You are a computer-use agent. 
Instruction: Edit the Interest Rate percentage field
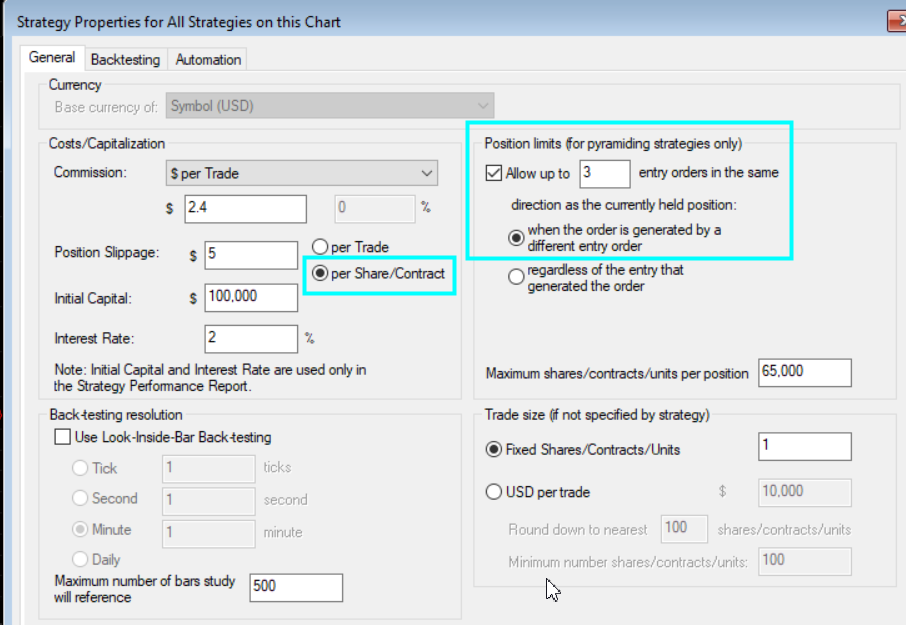[250, 338]
